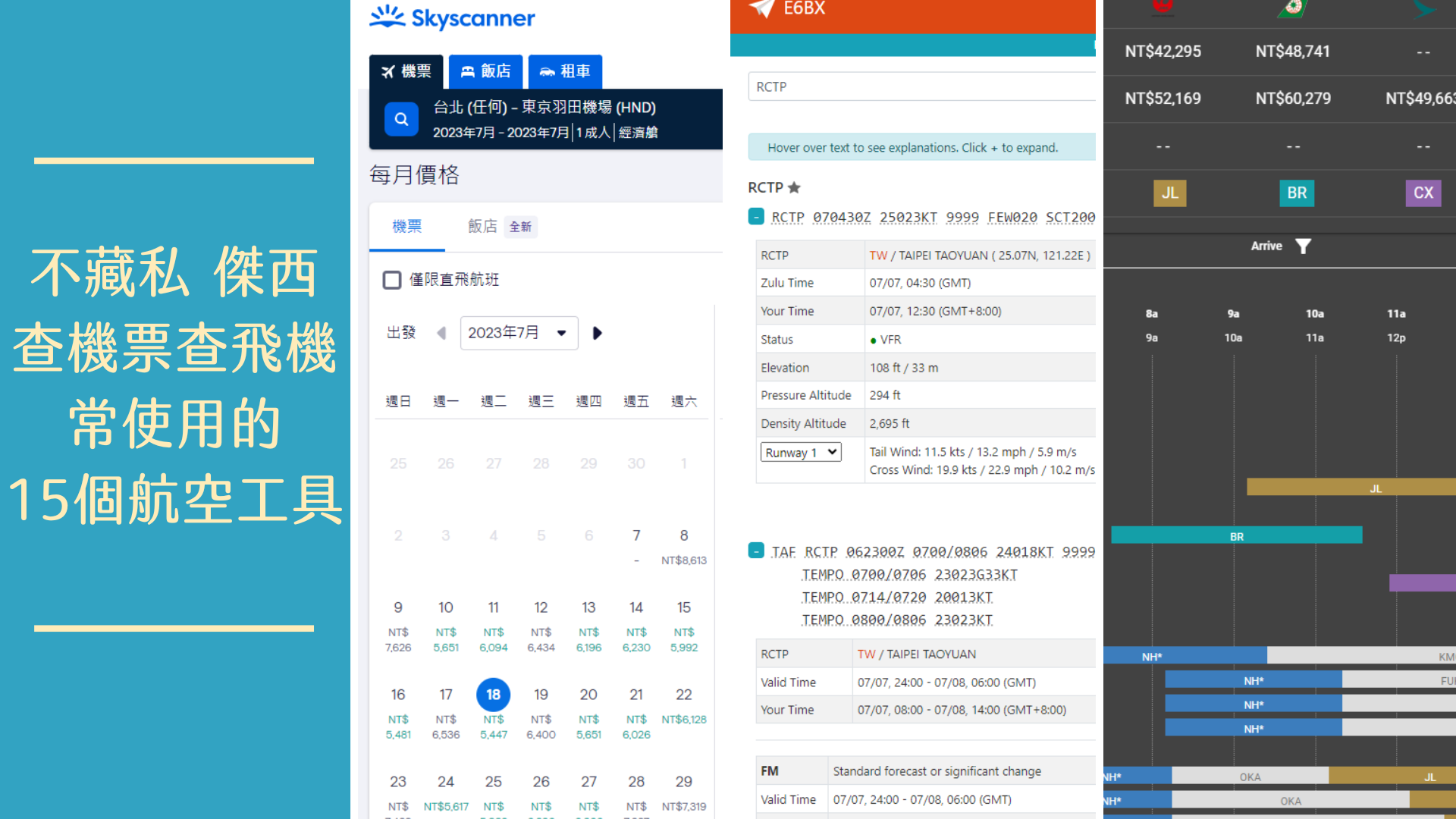Click the RCTP airport search field
Viewport: 1456px width, 819px height.
921,86
